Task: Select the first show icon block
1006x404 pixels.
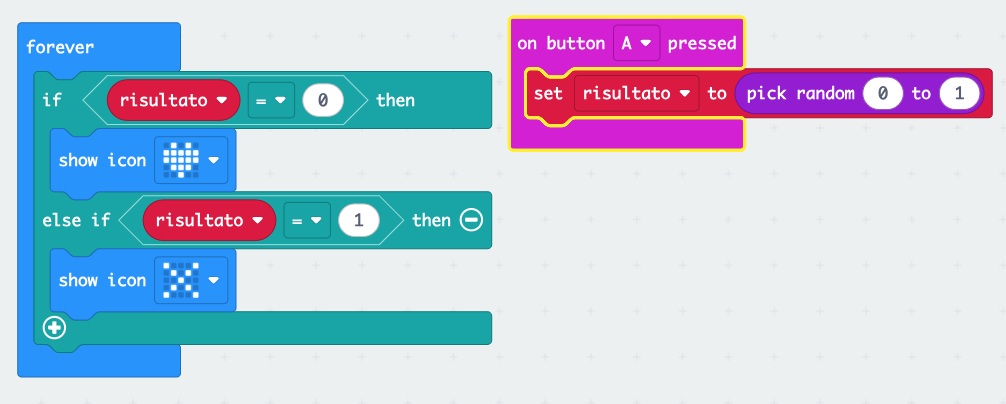Action: coord(101,160)
